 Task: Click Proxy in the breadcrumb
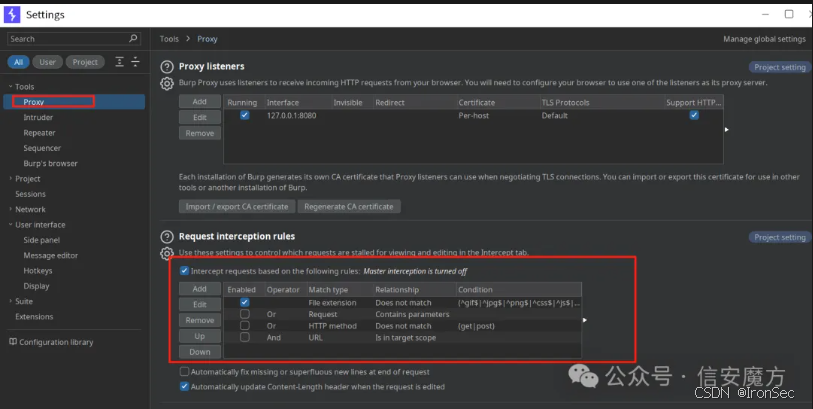coord(207,39)
